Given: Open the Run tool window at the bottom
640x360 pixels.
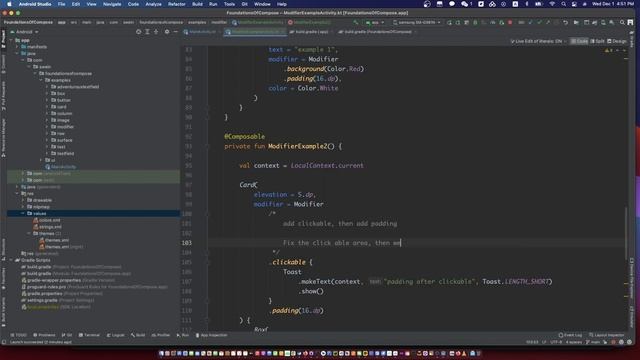Looking at the screenshot, I should coord(183,335).
